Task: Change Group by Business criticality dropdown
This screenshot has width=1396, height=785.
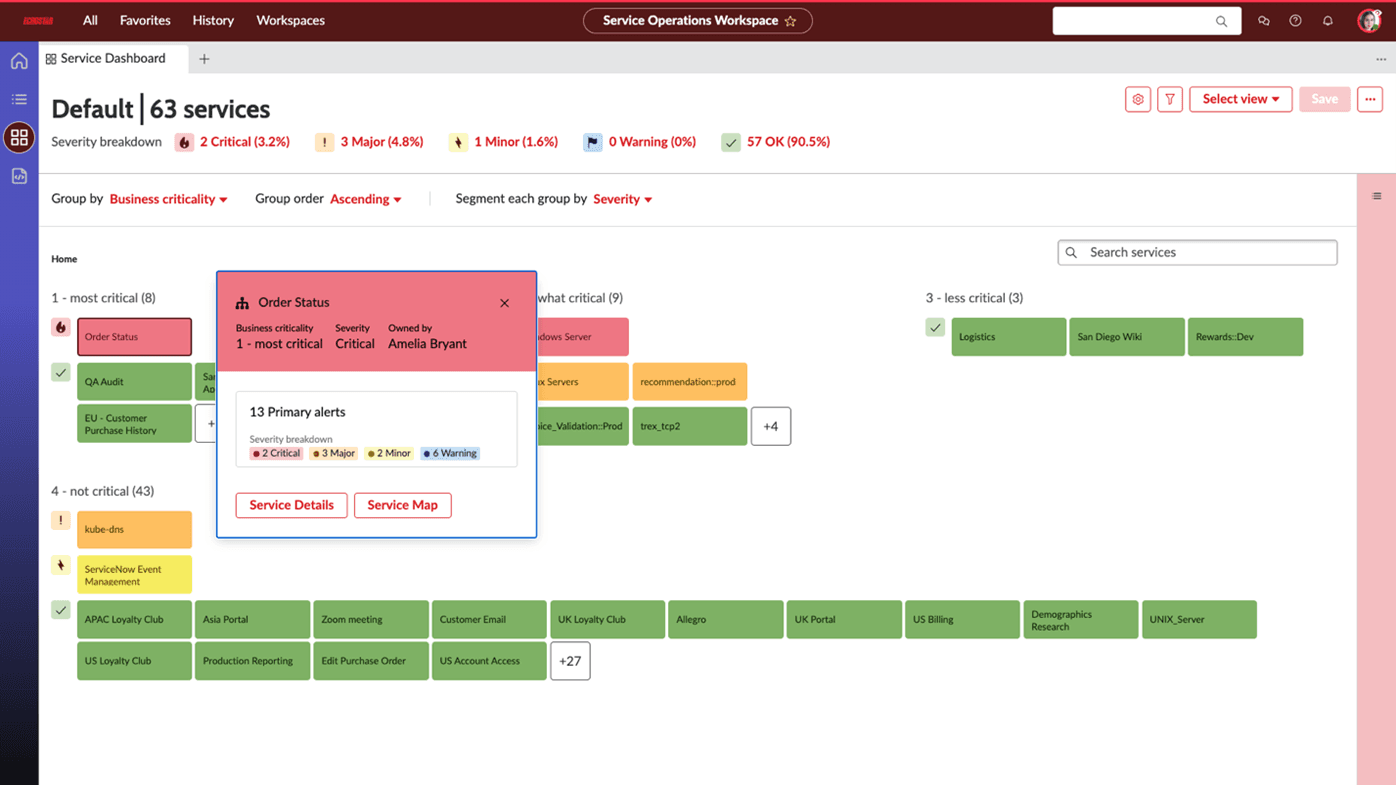Action: click(167, 199)
